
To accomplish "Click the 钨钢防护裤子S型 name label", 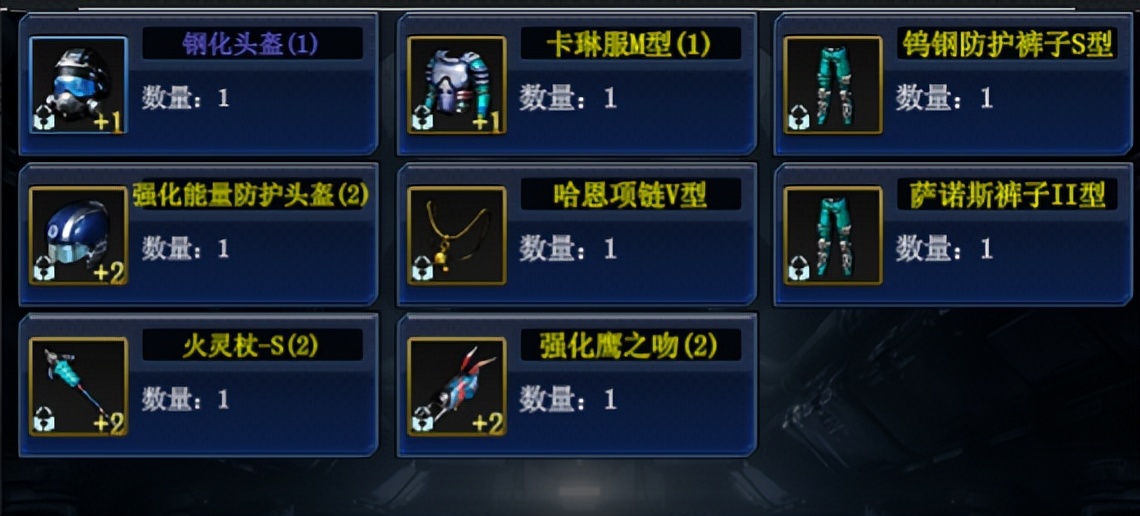I will coord(1007,44).
